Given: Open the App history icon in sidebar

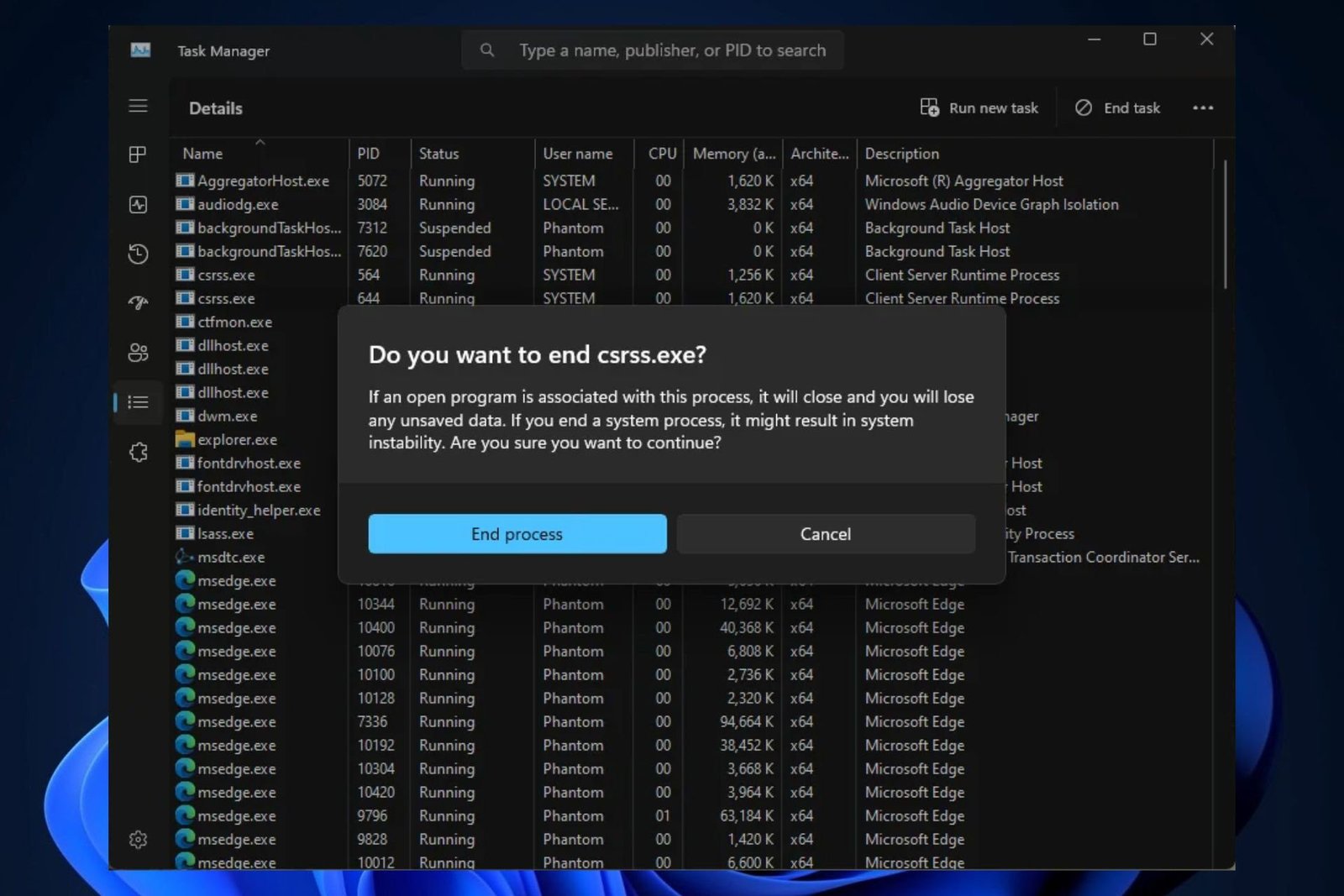Looking at the screenshot, I should point(138,254).
